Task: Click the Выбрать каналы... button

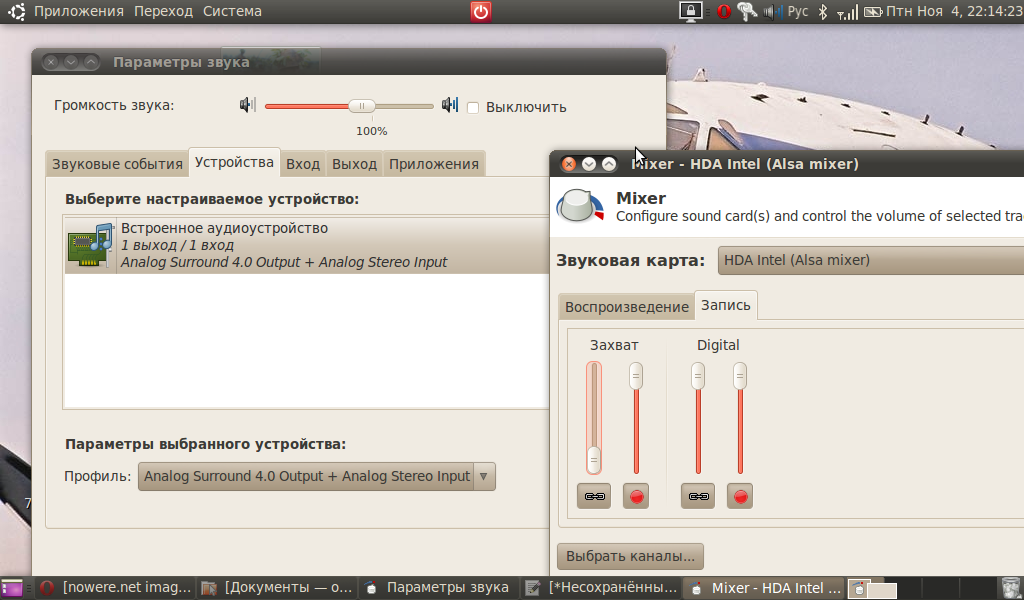Action: coord(630,556)
